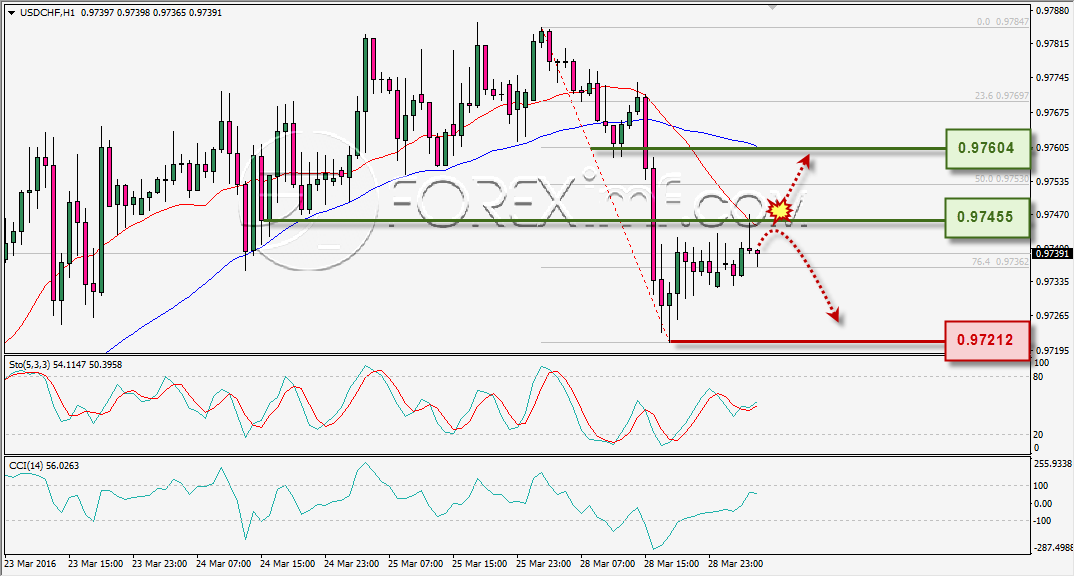Click CCI scale value 0.00

point(1042,504)
